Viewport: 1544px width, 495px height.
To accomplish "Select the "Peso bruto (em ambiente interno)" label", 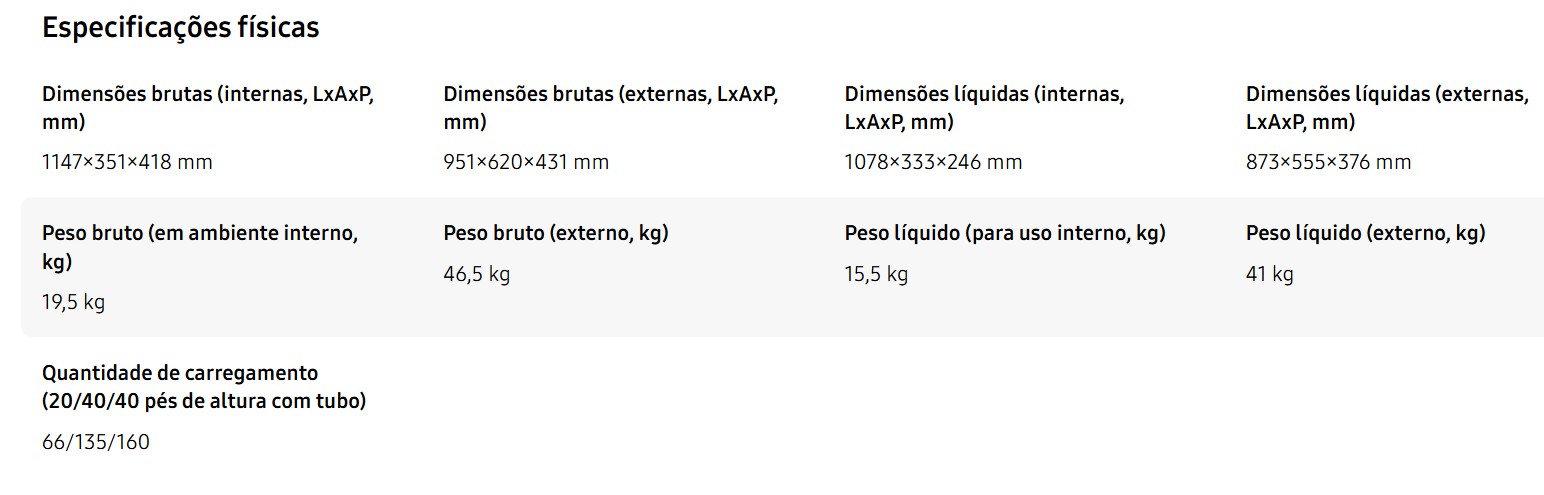I will pos(200,247).
